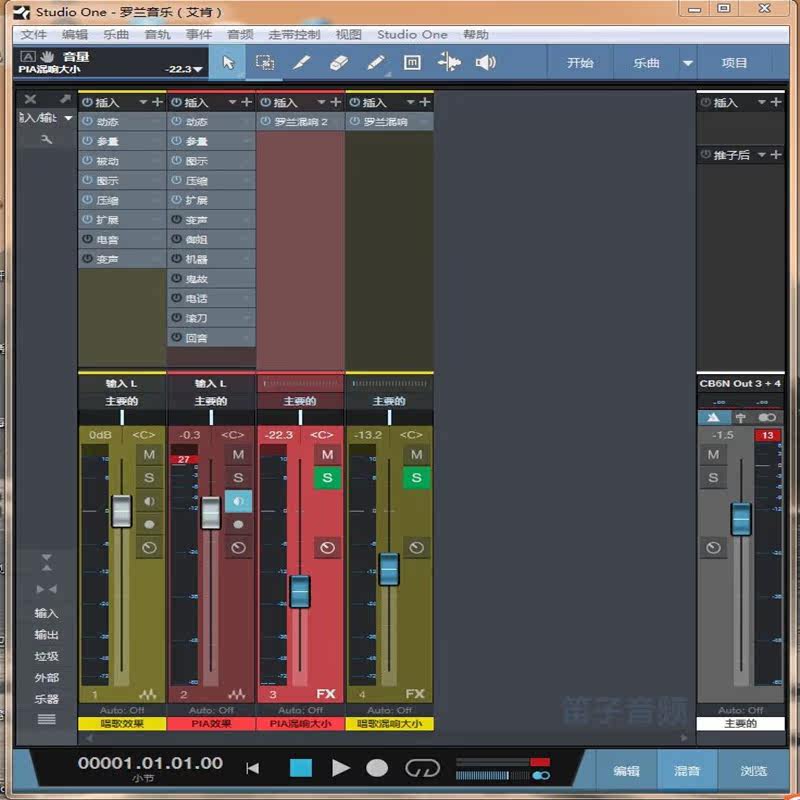Solo channel 4 唱歌混响大小
Viewport: 800px width, 800px height.
click(x=416, y=478)
